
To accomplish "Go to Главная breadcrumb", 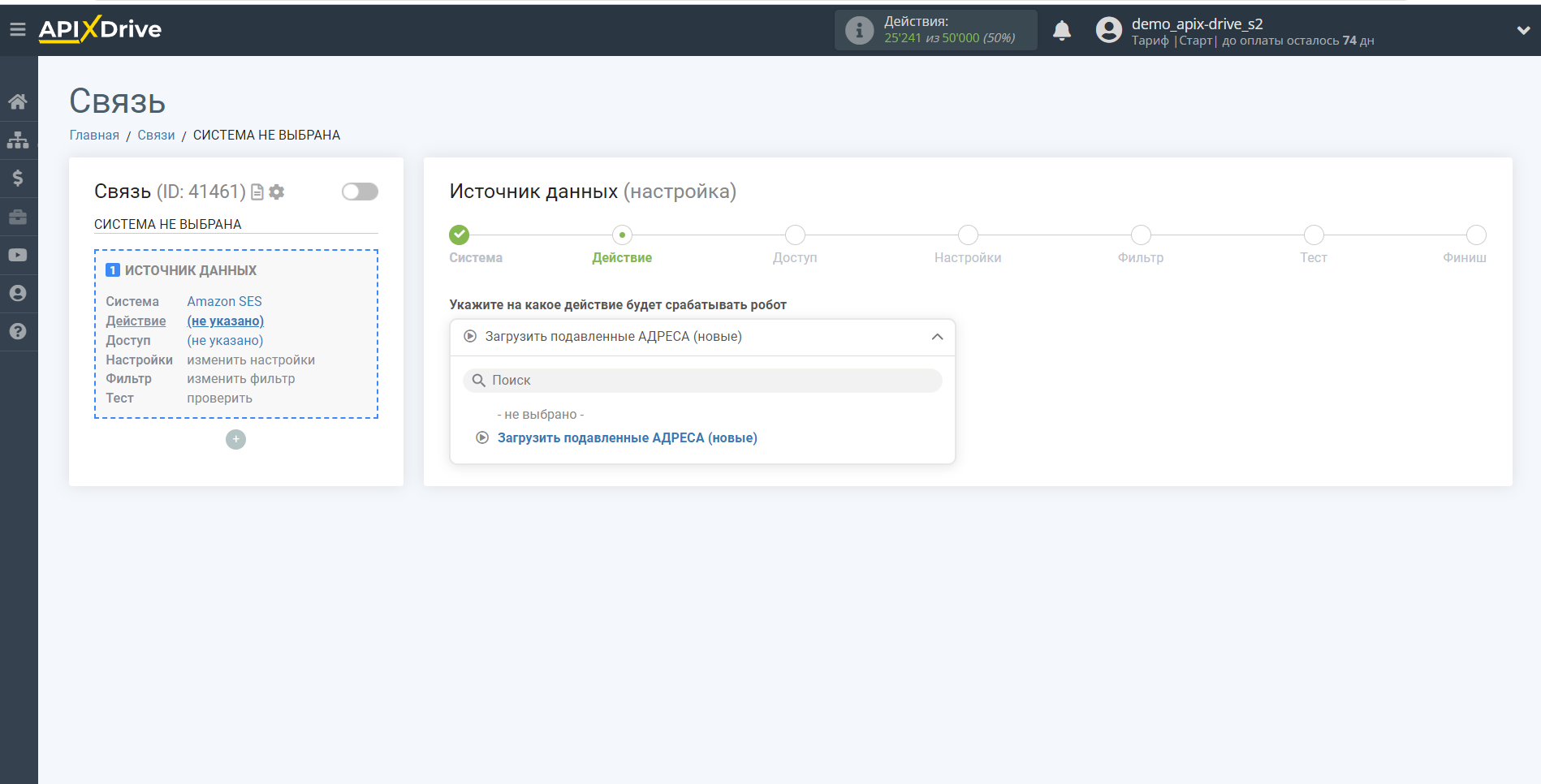I will 94,135.
